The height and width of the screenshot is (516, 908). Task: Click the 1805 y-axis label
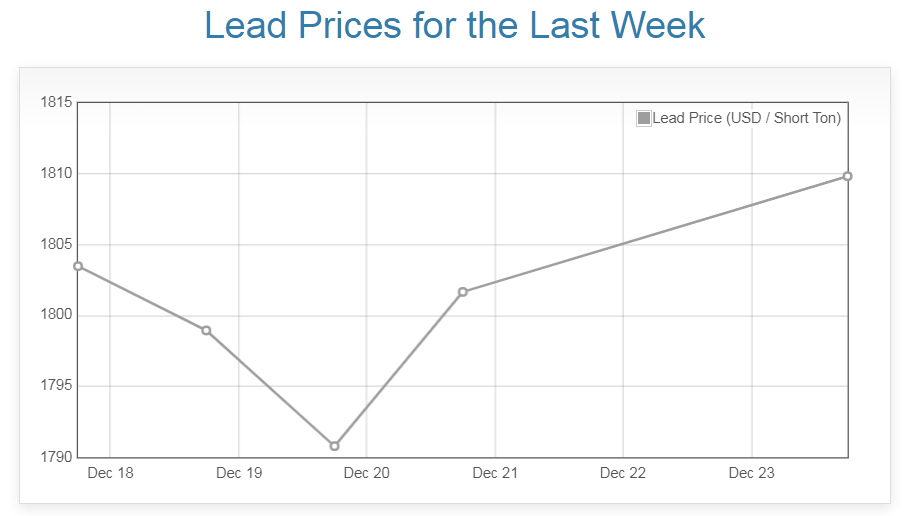[x=55, y=244]
